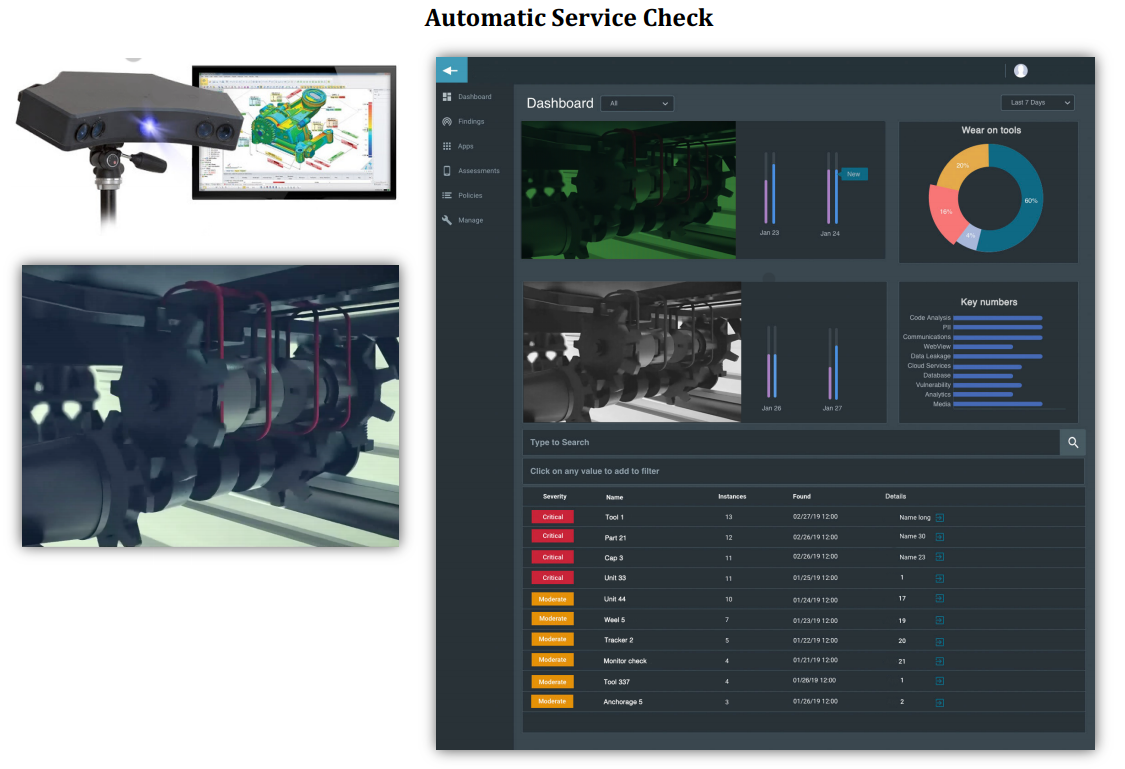Click the Findings fingerprint icon in sidebar
This screenshot has width=1125, height=769.
click(x=447, y=122)
